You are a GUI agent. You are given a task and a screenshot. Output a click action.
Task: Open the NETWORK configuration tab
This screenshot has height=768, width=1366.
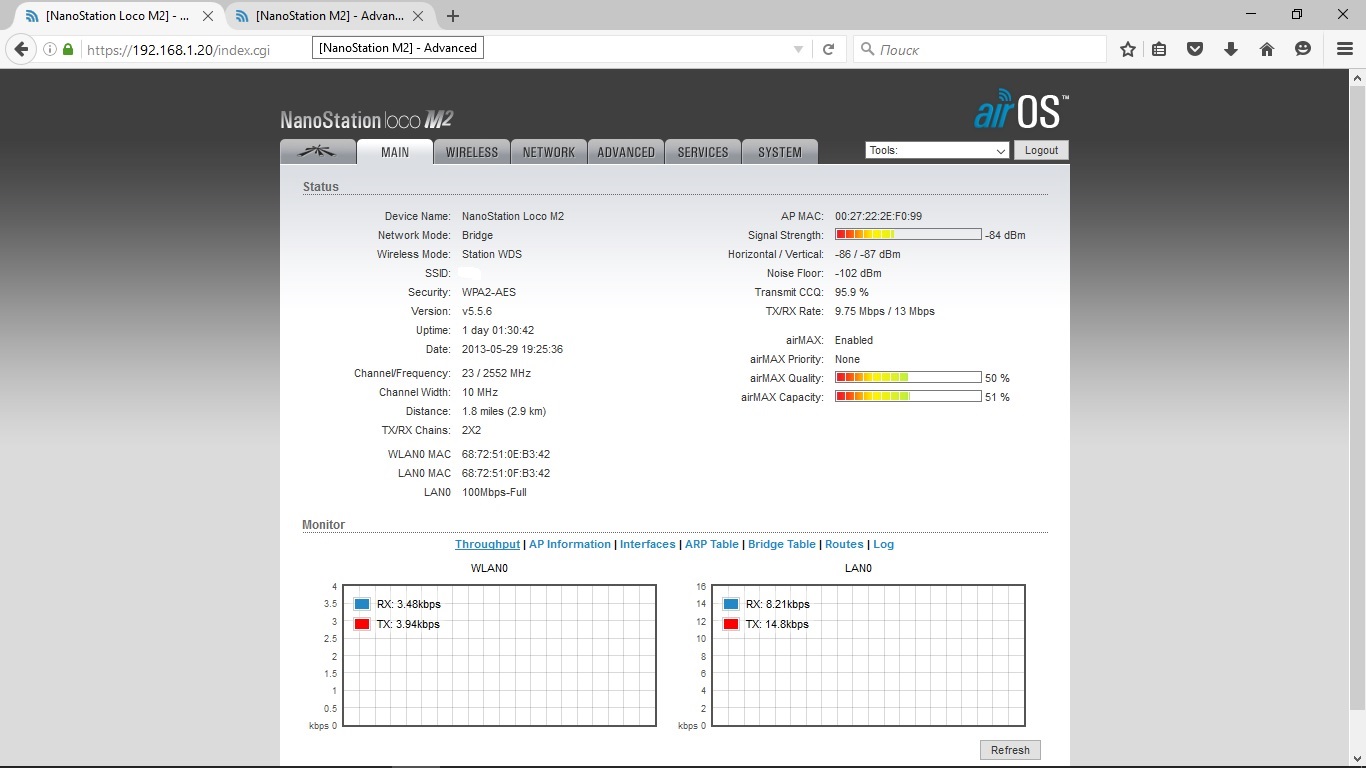coord(548,152)
